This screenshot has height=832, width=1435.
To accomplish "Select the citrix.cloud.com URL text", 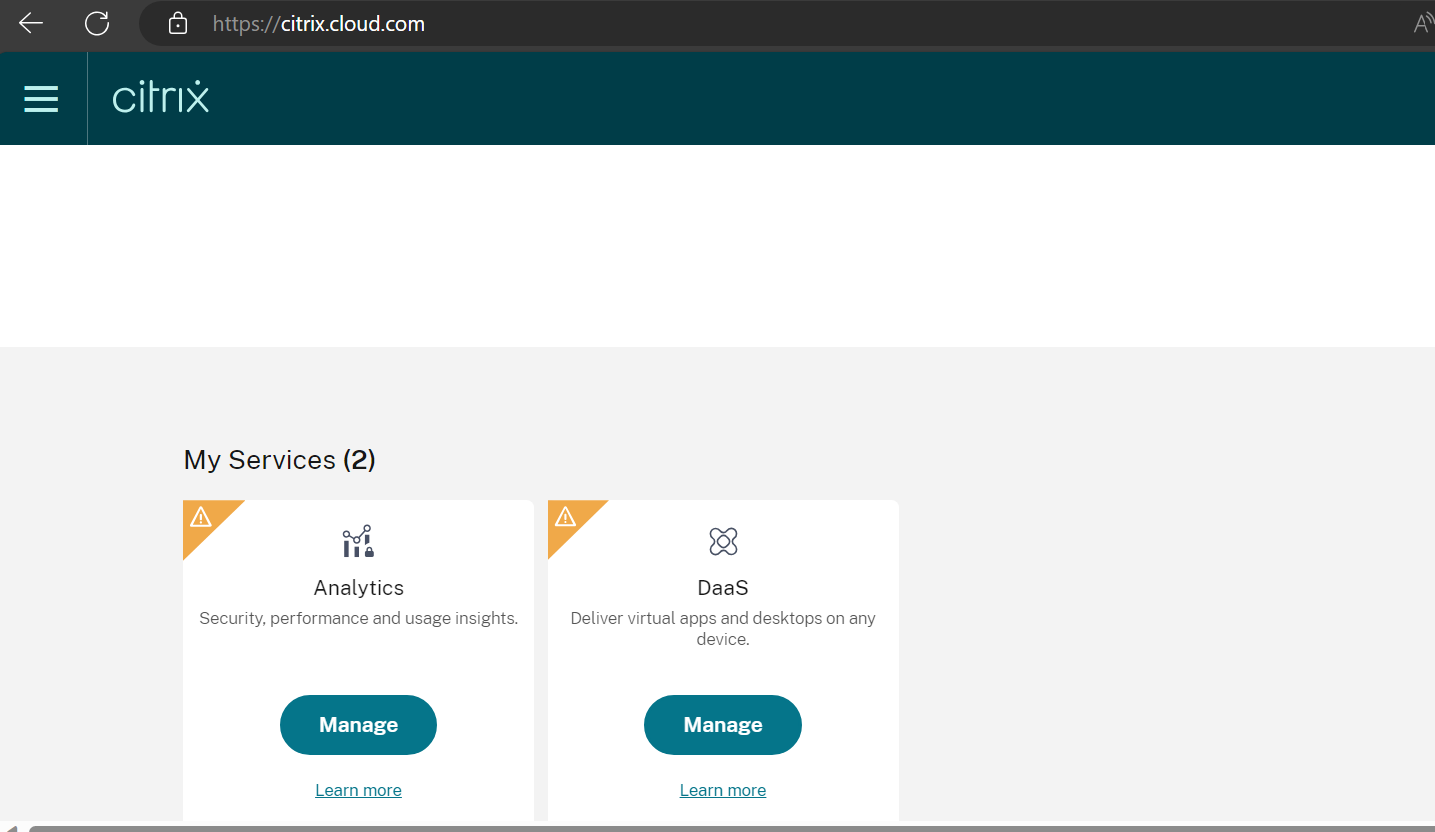I will tap(317, 23).
